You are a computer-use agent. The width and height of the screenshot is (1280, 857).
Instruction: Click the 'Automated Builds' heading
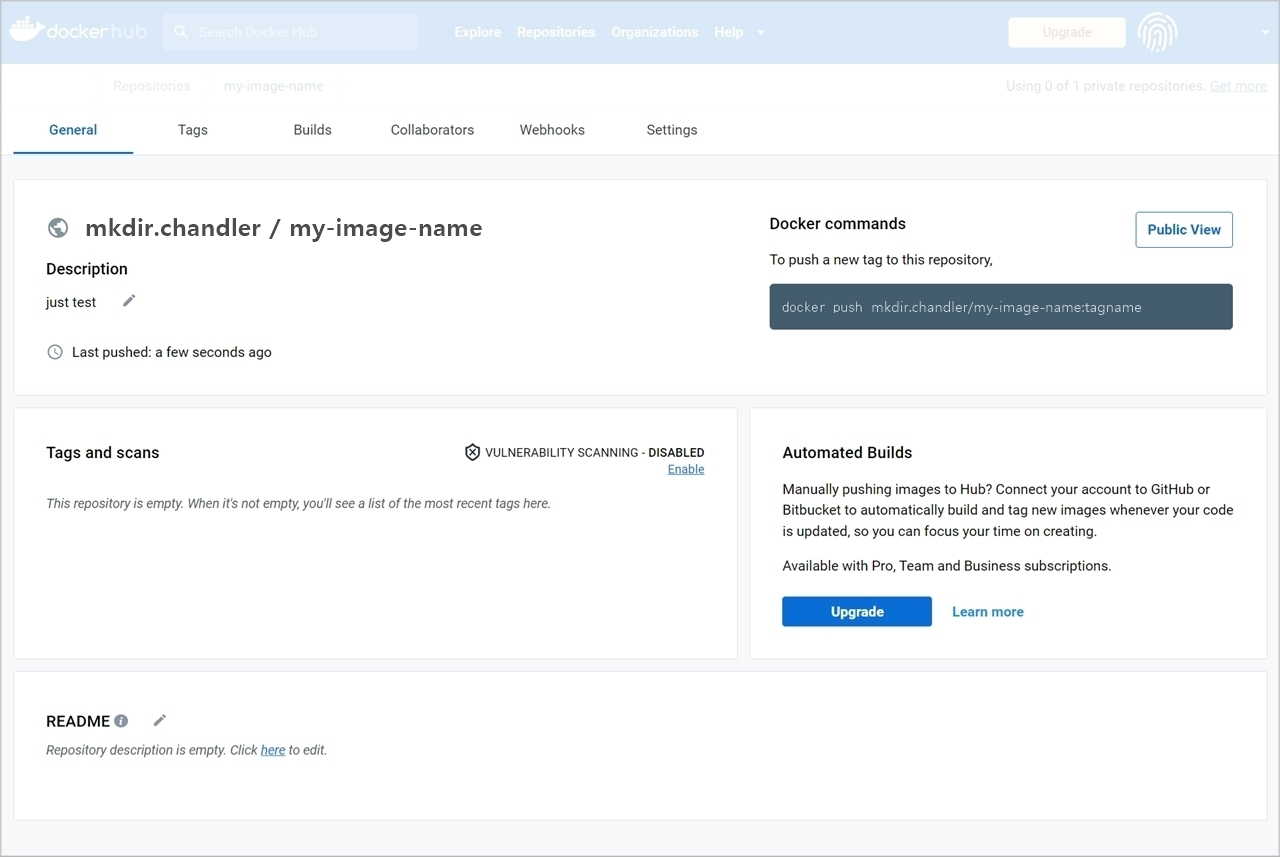pos(847,453)
